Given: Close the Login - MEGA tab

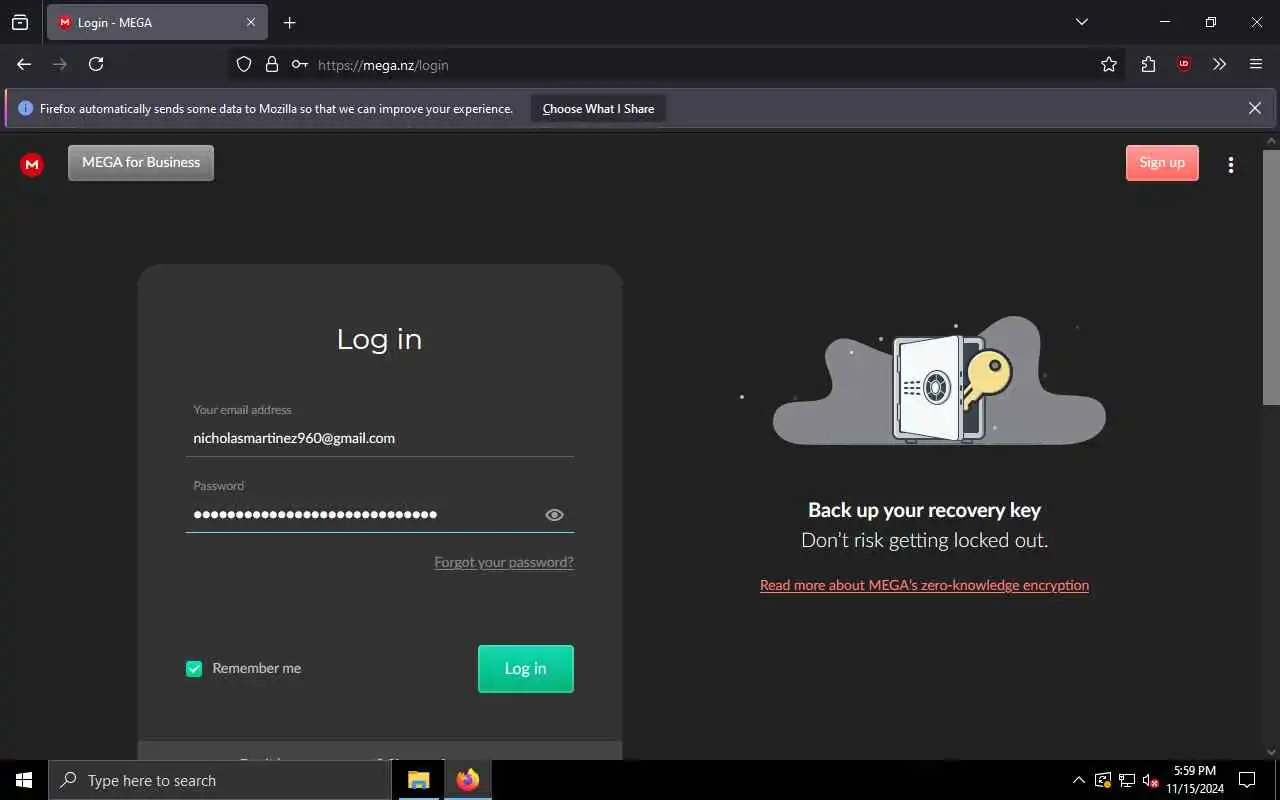Looking at the screenshot, I should click(x=251, y=22).
